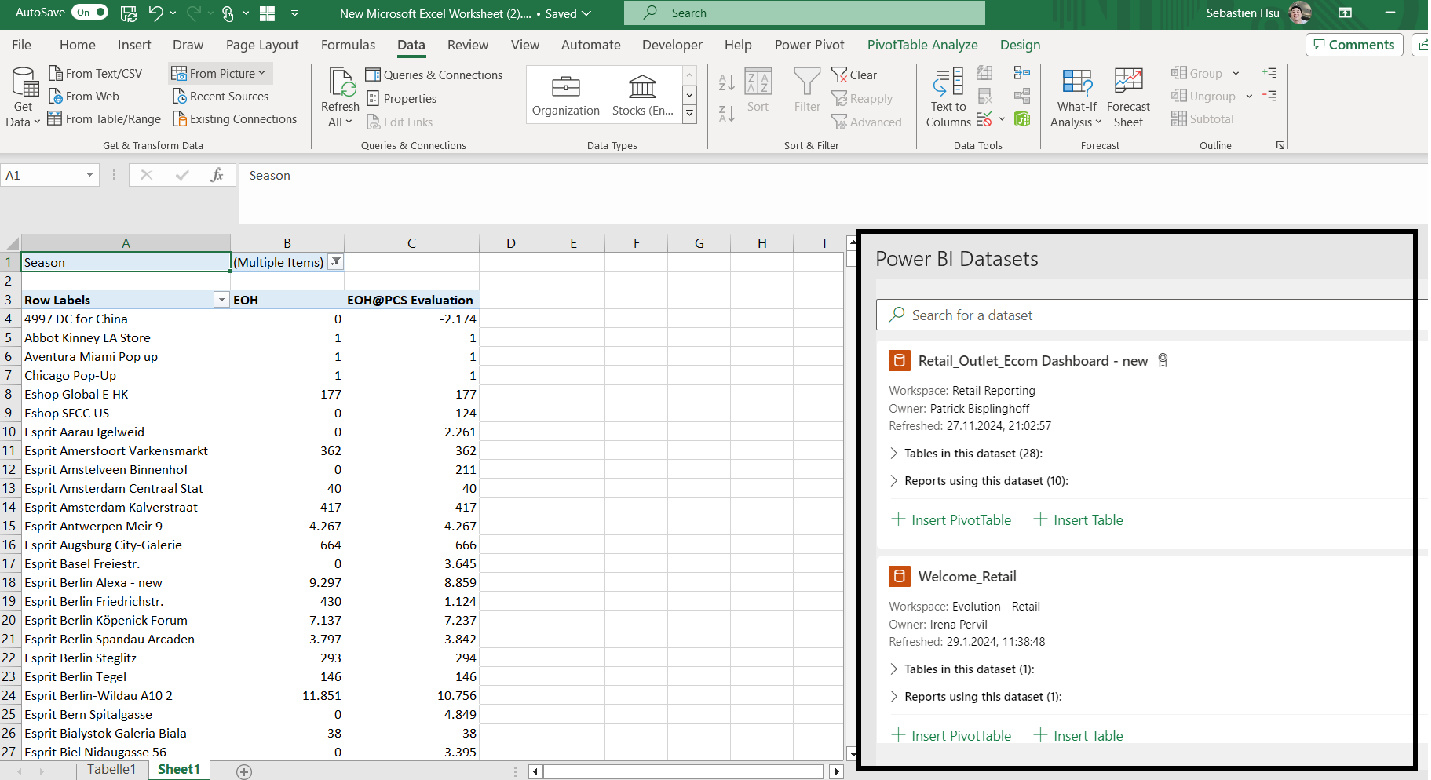1431x780 pixels.
Task: Open the Power Pivot ribbon tab
Action: pyautogui.click(x=809, y=44)
